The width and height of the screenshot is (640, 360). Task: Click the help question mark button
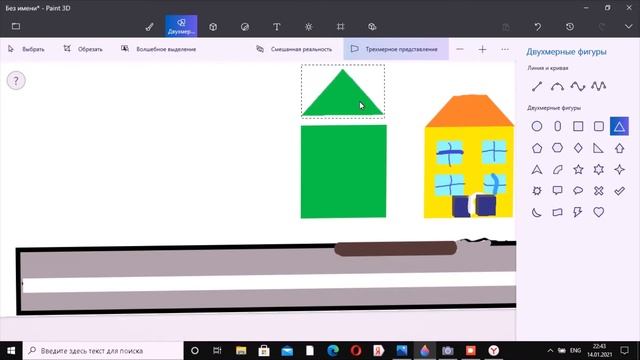16,80
